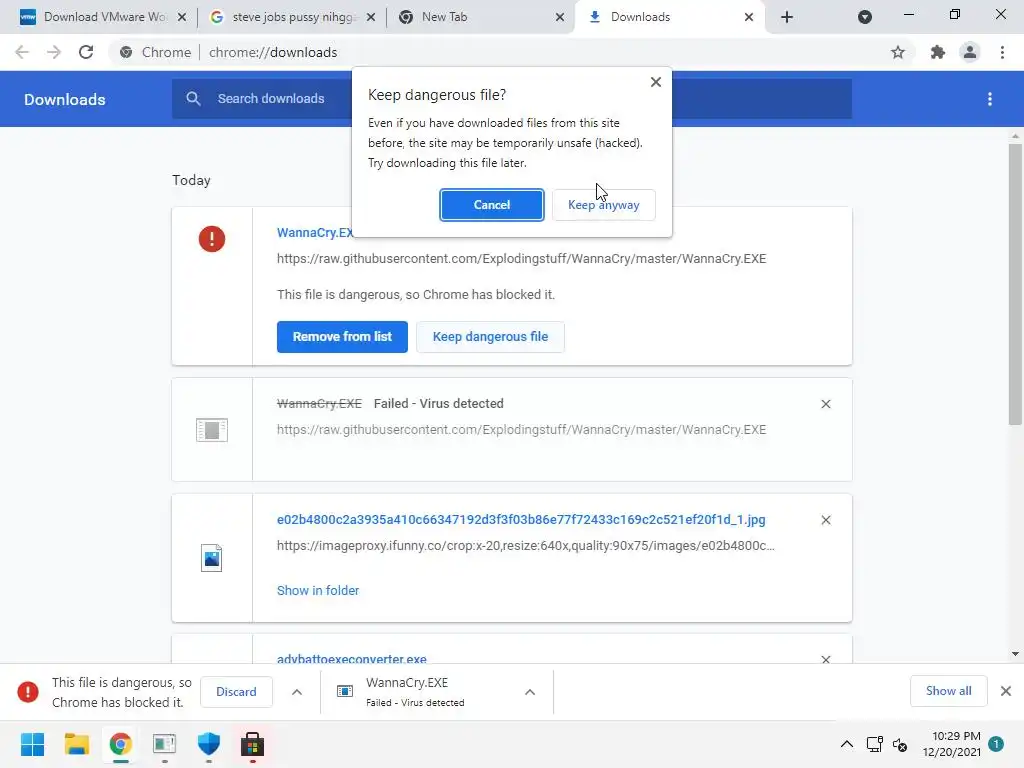Remove the jpg download entry from list
This screenshot has height=768, width=1024.
[825, 520]
